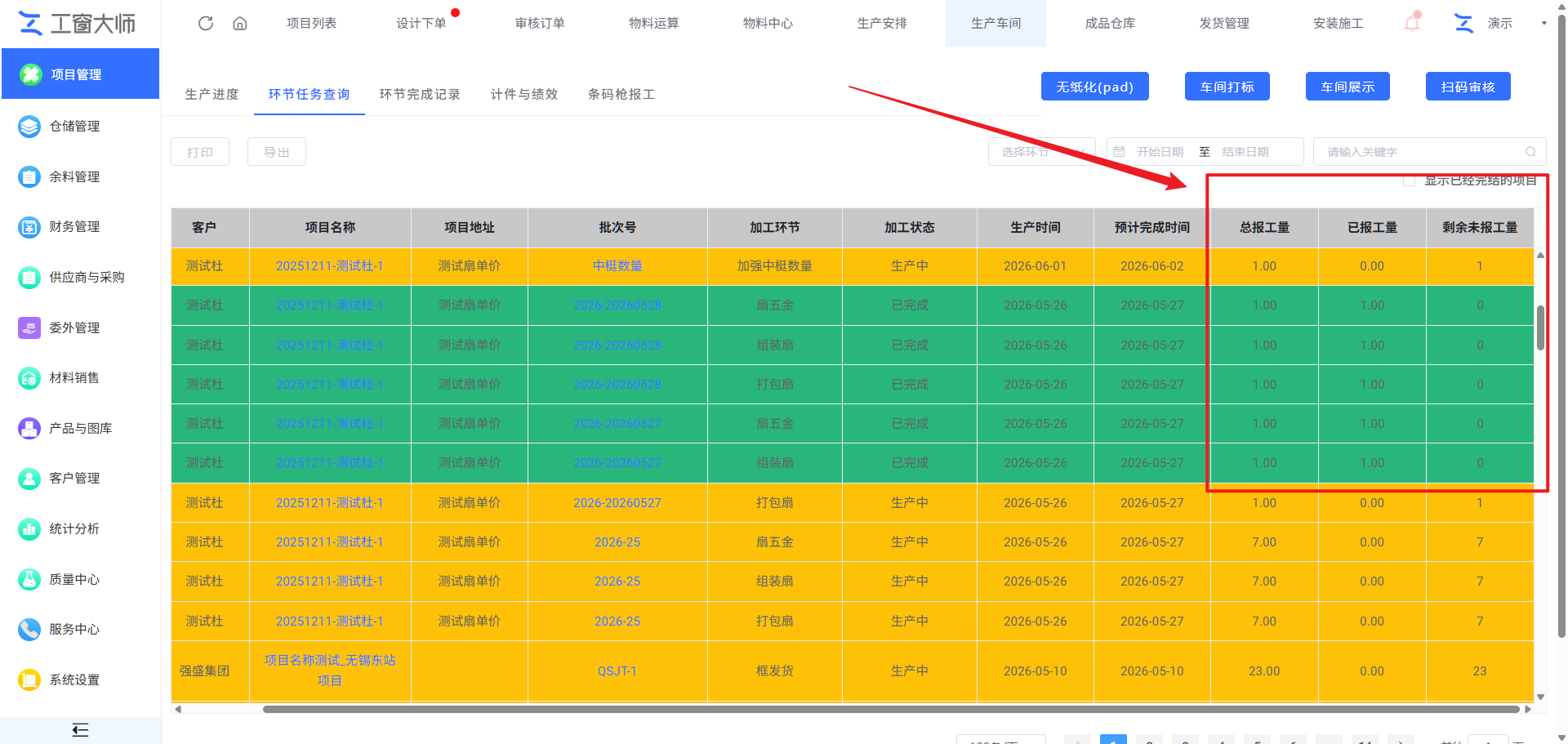
Task: Go to home via house icon
Action: coord(240,23)
